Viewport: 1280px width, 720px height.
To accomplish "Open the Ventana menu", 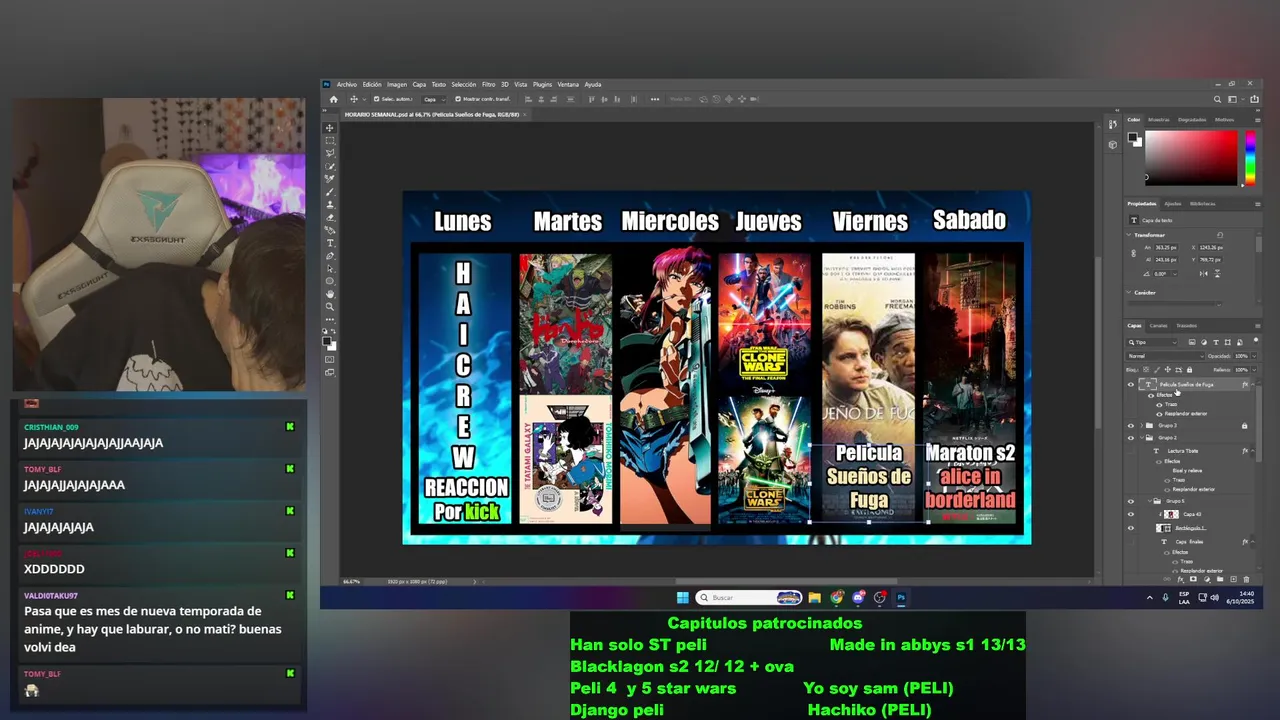I will point(568,84).
